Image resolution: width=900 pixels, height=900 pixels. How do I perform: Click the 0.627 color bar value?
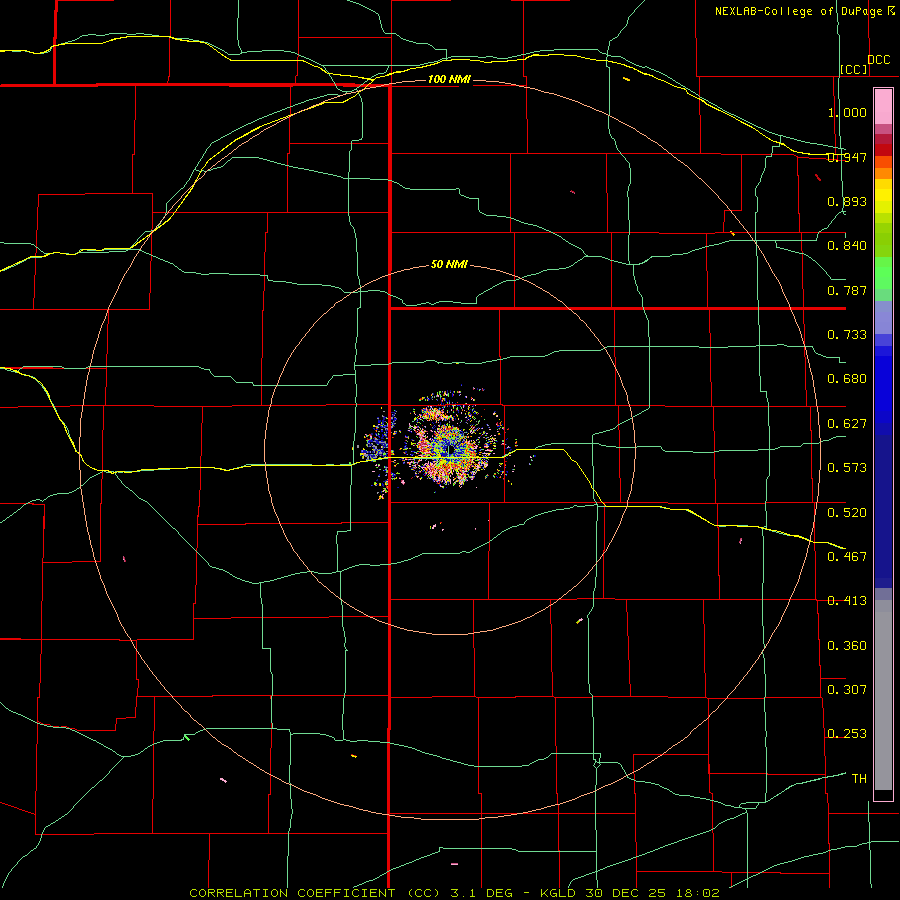pyautogui.click(x=847, y=424)
